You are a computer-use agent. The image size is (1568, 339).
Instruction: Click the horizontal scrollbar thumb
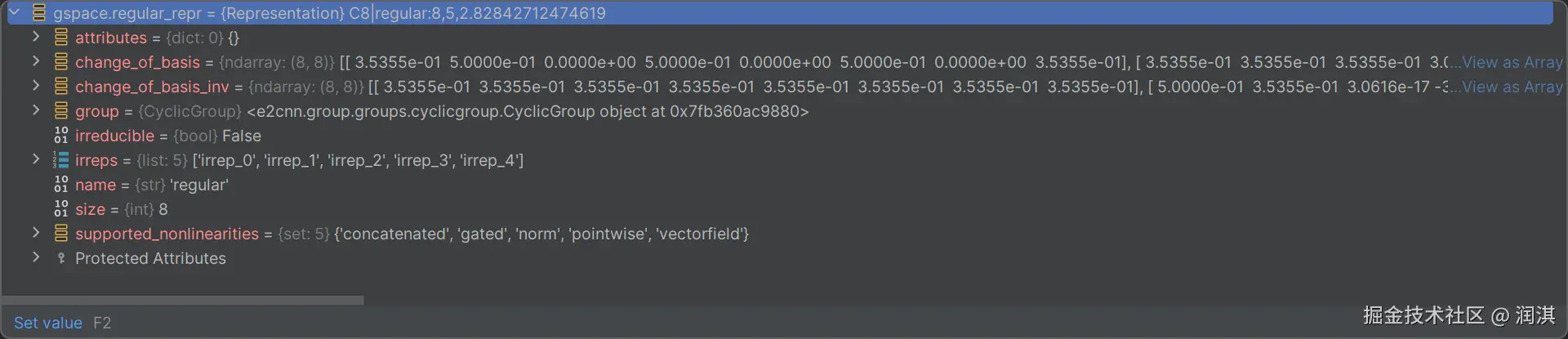tap(183, 300)
